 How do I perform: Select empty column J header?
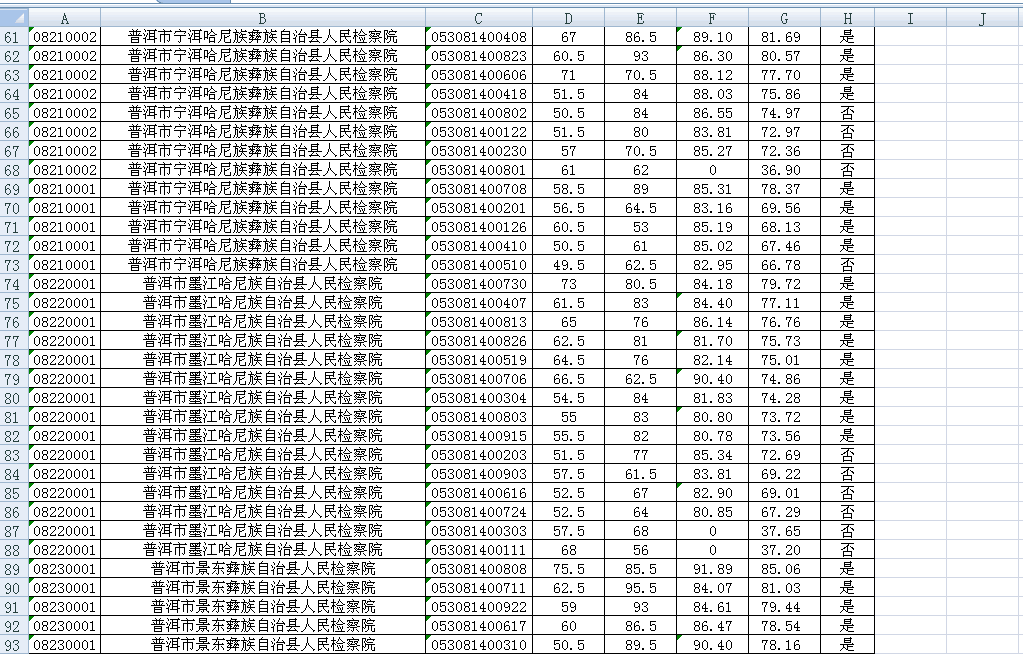click(984, 19)
